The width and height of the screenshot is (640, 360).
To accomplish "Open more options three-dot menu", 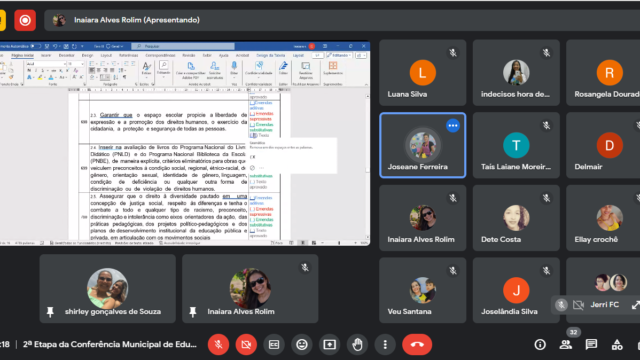I will tap(385, 344).
